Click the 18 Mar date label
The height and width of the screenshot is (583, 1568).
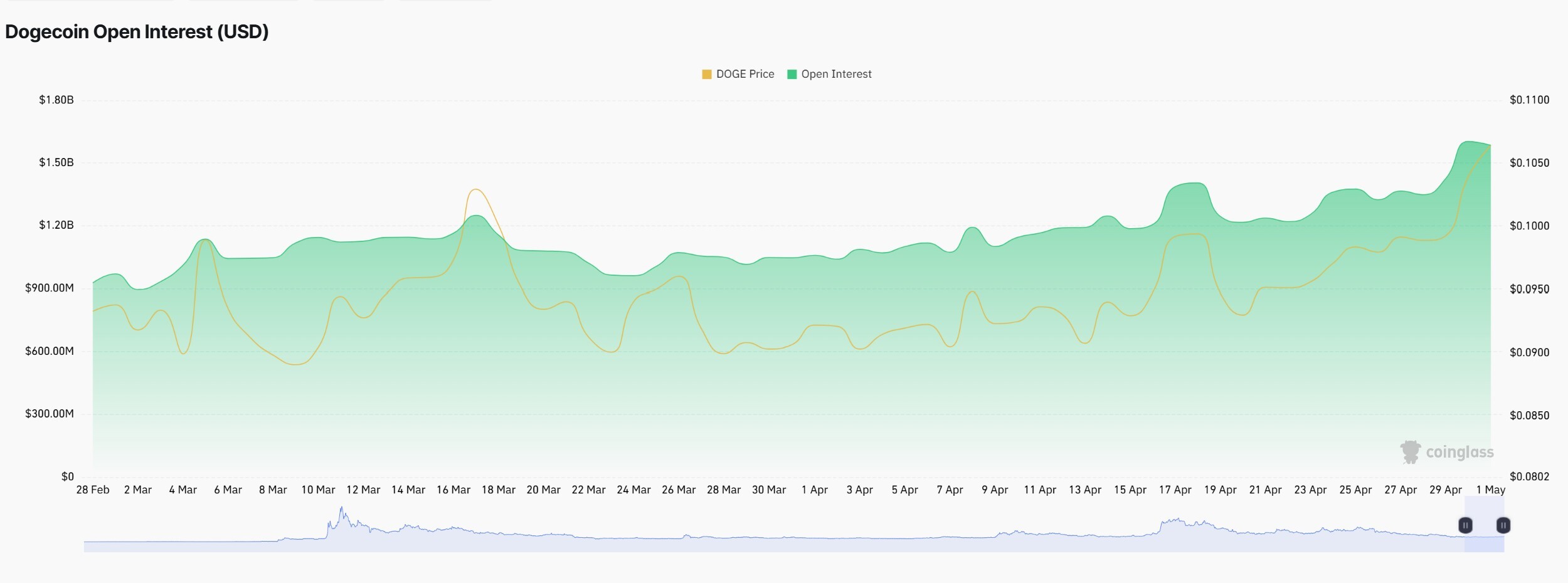[x=499, y=490]
